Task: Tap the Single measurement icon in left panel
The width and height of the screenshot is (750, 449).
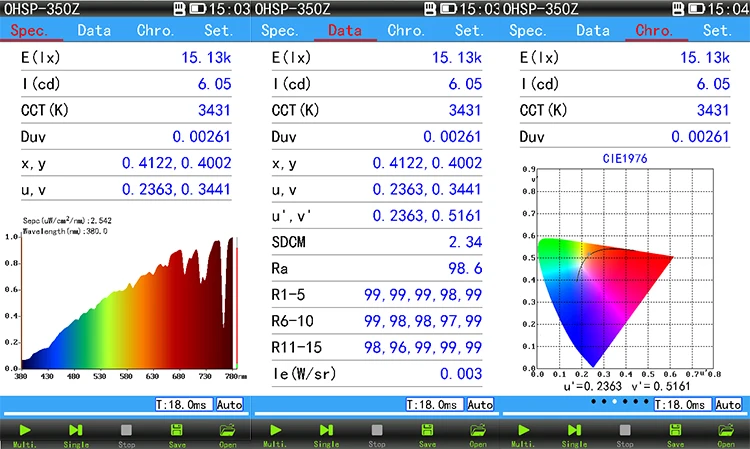Action: [x=76, y=430]
